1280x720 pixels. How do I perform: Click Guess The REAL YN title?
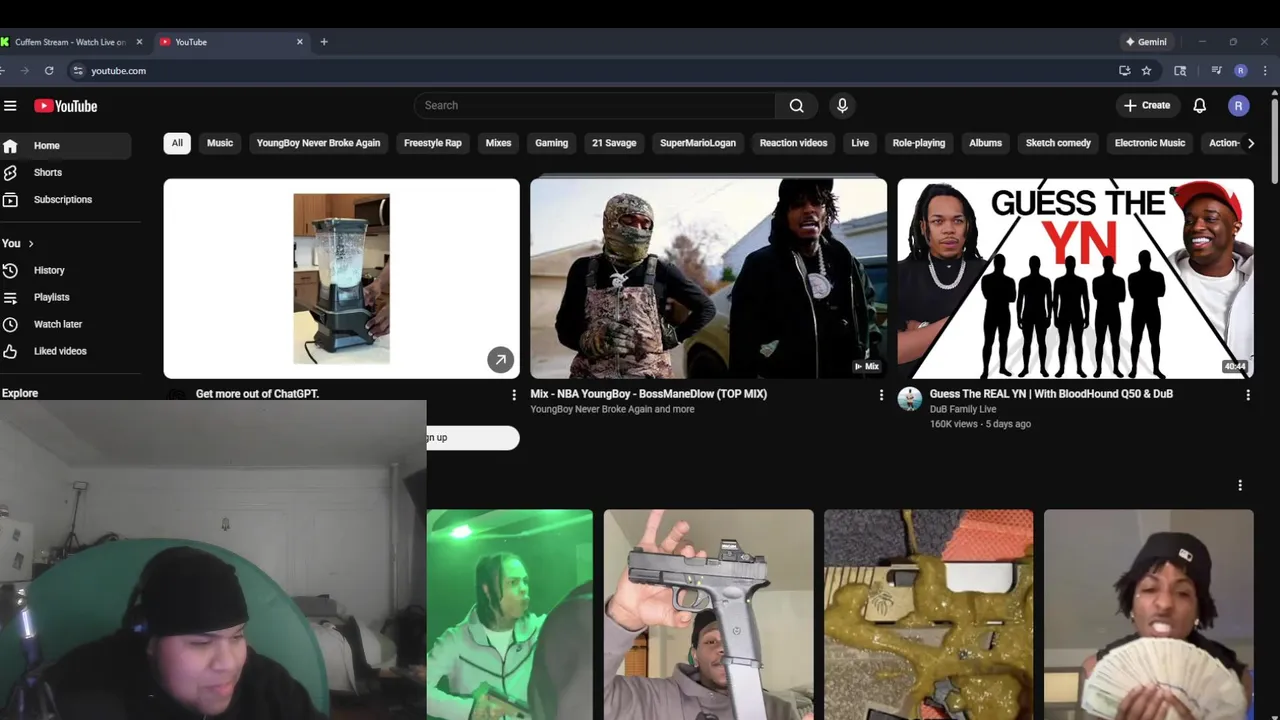pyautogui.click(x=1051, y=394)
